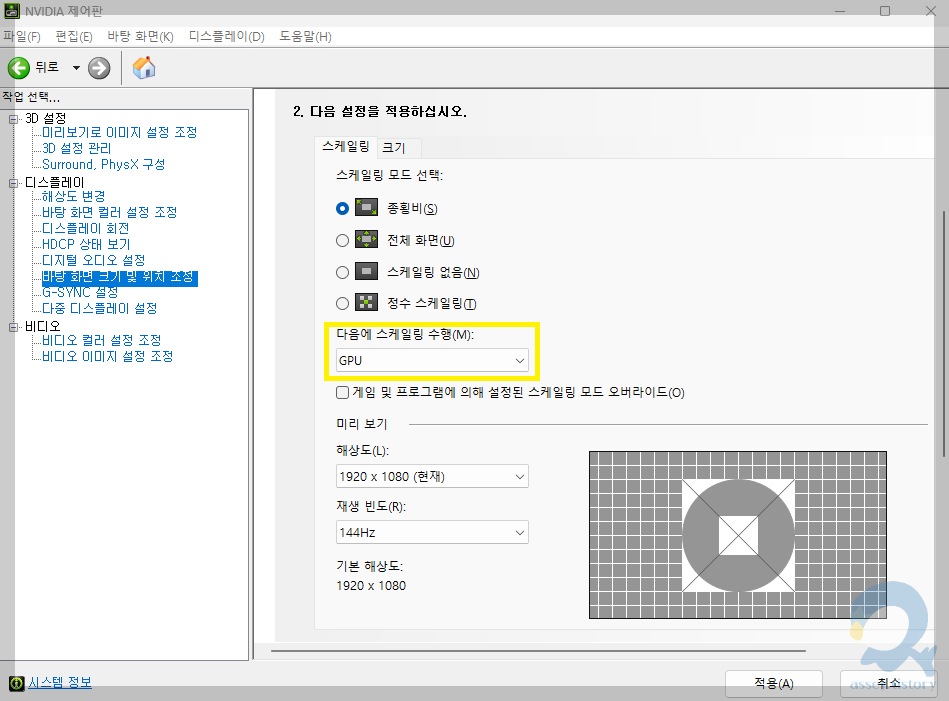The height and width of the screenshot is (701, 949).
Task: Open 미리보기로 이미지 설정 조정
Action: (119, 132)
